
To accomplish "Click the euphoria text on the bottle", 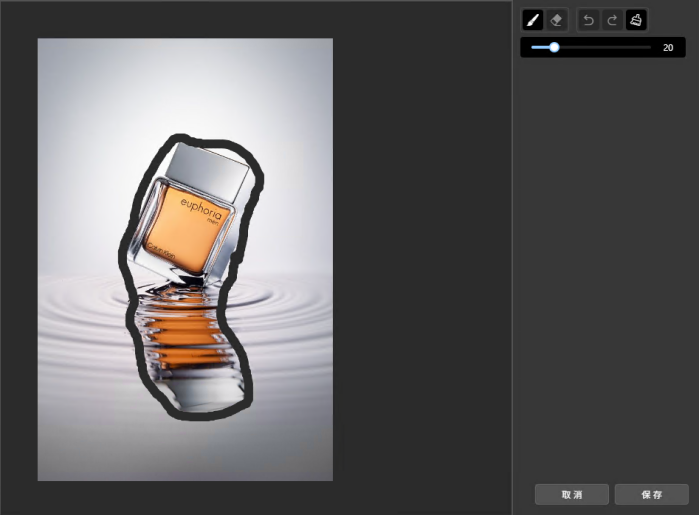I will tap(198, 206).
